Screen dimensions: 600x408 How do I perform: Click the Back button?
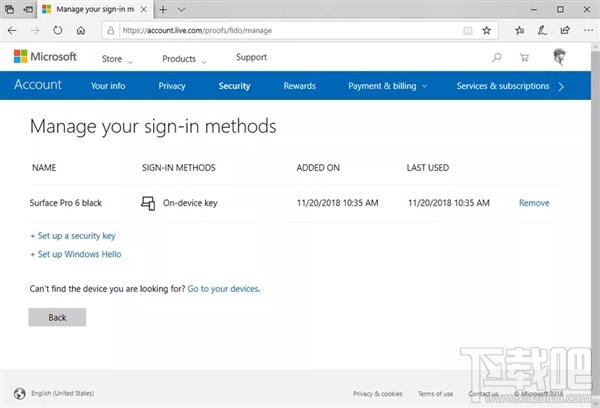coord(57,317)
